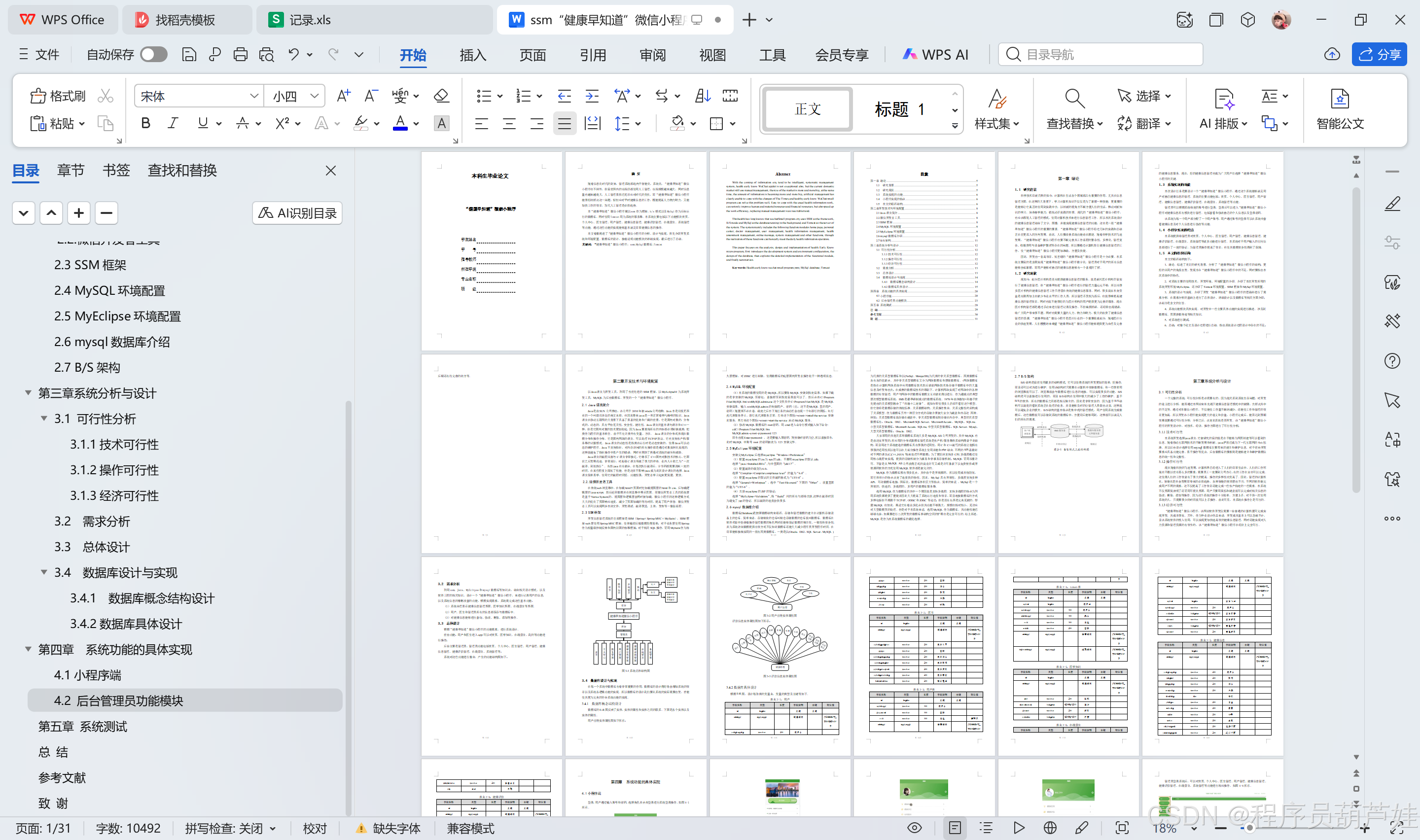The height and width of the screenshot is (840, 1420).
Task: Collapse the 第四章 系统功能的具体实现 node
Action: click(x=28, y=649)
